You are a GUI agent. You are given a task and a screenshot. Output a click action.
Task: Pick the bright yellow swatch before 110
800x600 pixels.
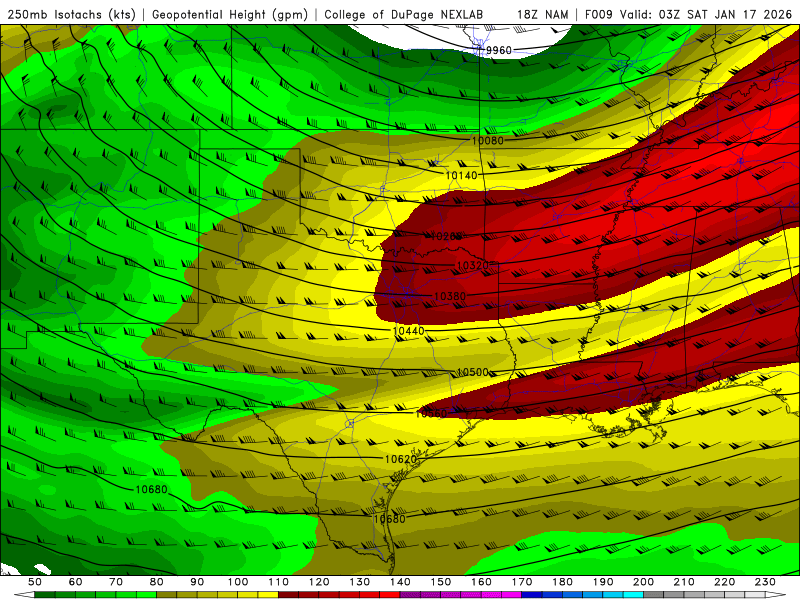pos(268,594)
